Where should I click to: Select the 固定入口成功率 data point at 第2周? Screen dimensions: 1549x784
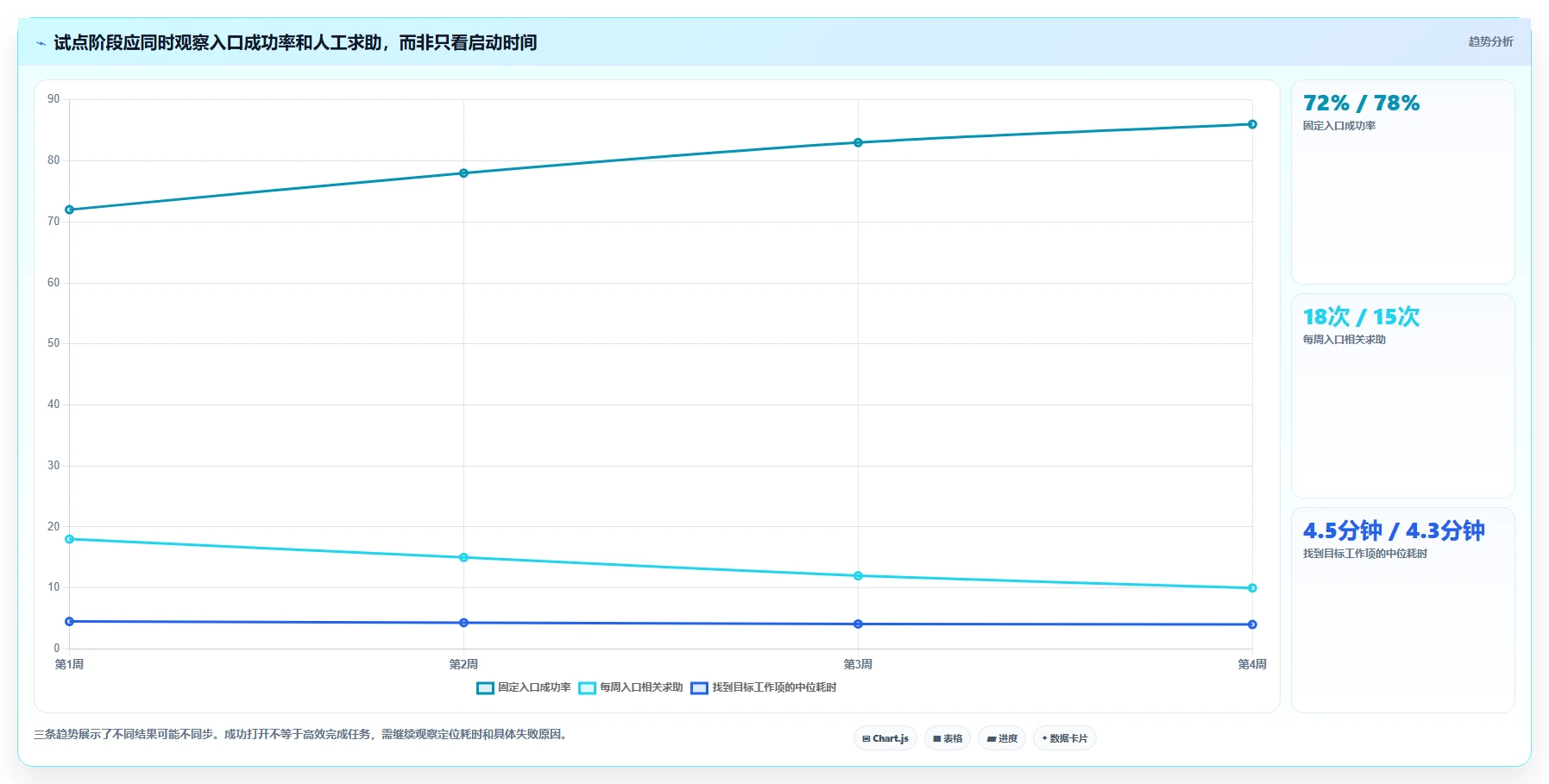463,173
